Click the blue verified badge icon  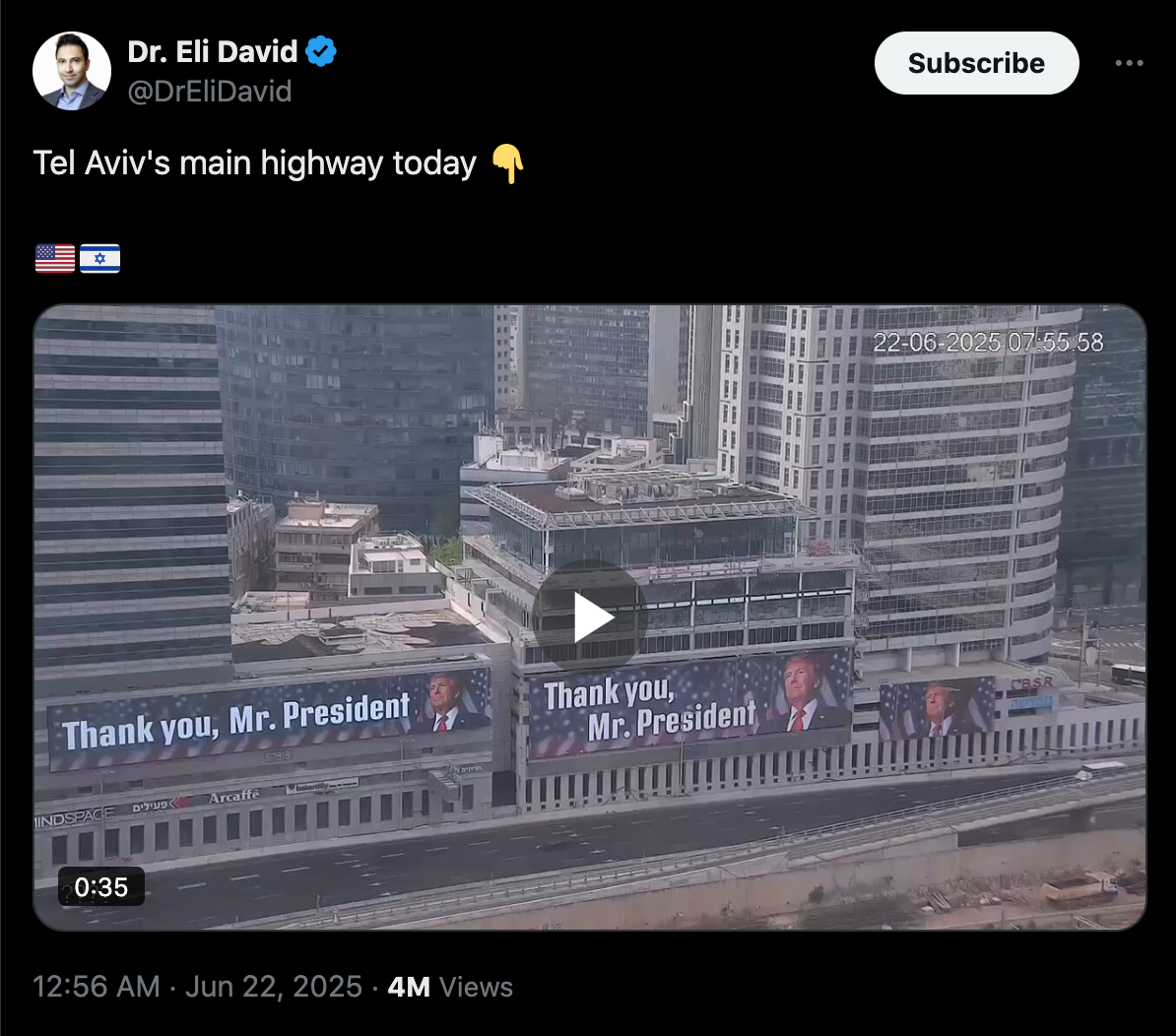322,52
